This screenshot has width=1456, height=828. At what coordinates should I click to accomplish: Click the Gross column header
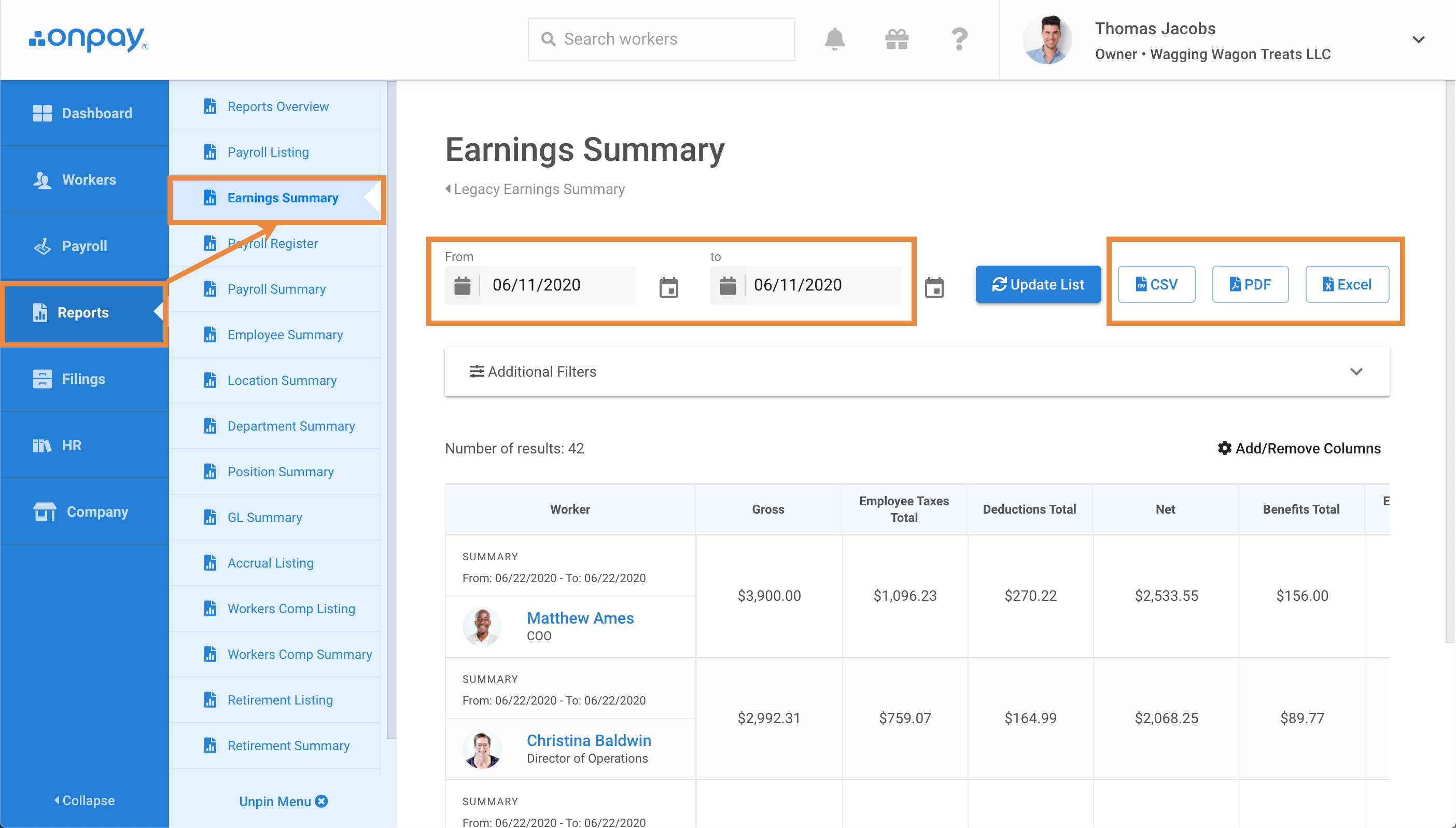[768, 509]
